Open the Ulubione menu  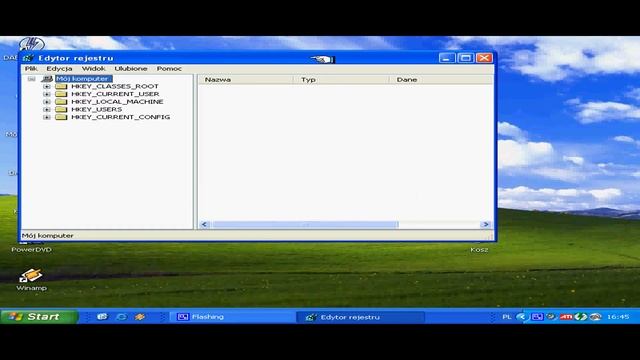point(131,69)
